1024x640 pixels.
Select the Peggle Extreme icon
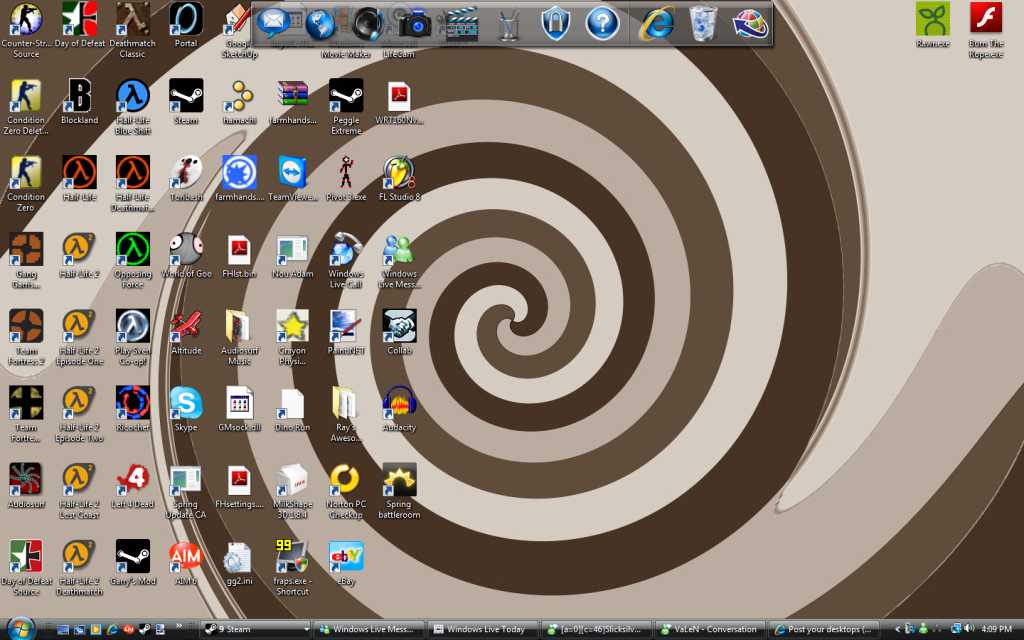coord(346,96)
